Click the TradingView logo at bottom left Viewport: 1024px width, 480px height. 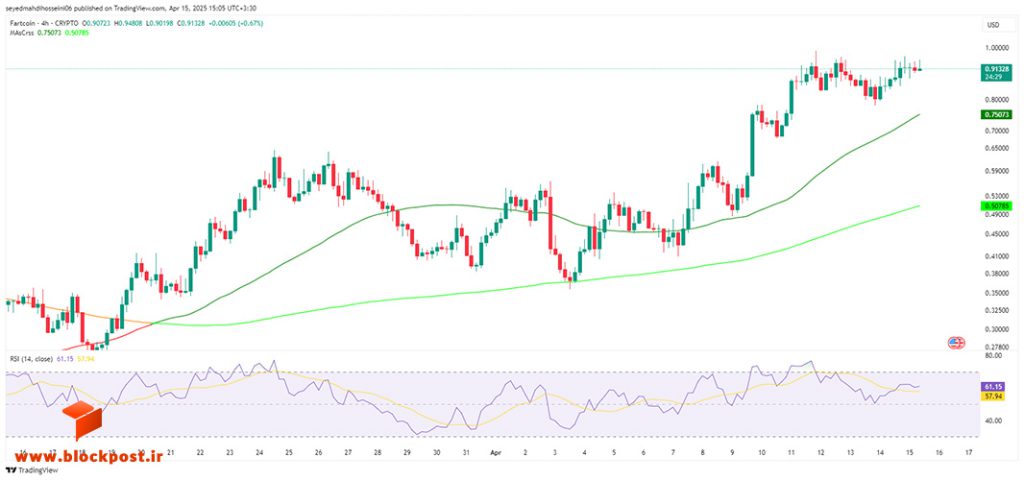tap(32, 470)
